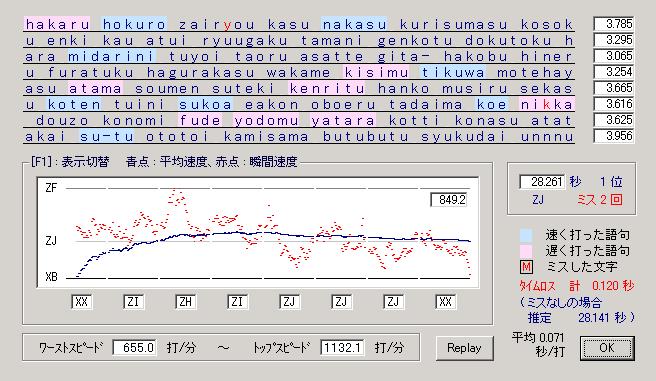This screenshot has height=381, width=656.
Task: Click the last XX level box under graph
Action: pyautogui.click(x=445, y=302)
